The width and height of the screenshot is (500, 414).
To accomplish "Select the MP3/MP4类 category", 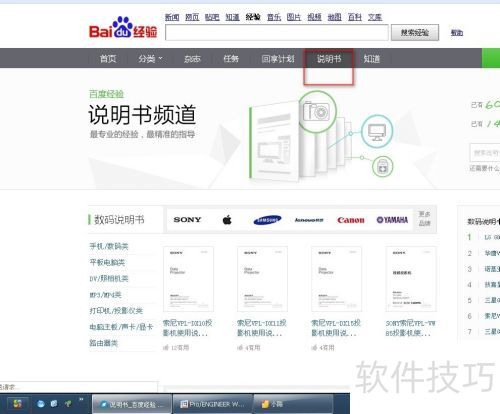I will tap(105, 295).
